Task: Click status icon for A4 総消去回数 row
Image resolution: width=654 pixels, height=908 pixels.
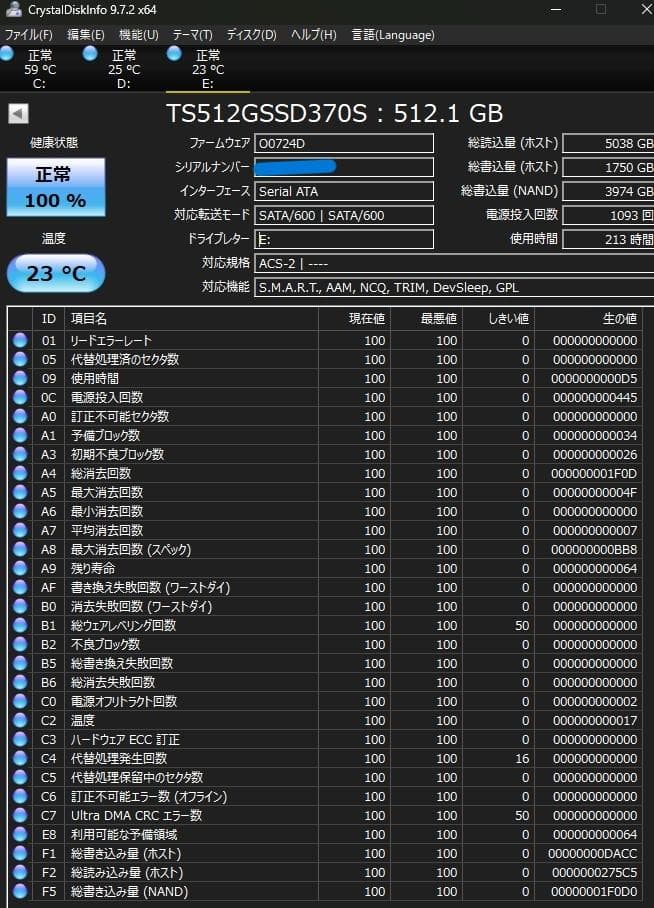Action: [20, 473]
